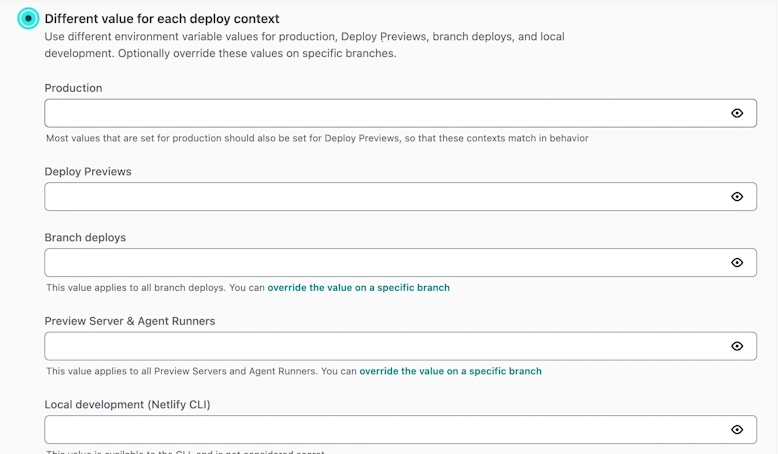Image resolution: width=778 pixels, height=454 pixels.
Task: Click the description 'Use different environment variable values'
Action: point(304,45)
